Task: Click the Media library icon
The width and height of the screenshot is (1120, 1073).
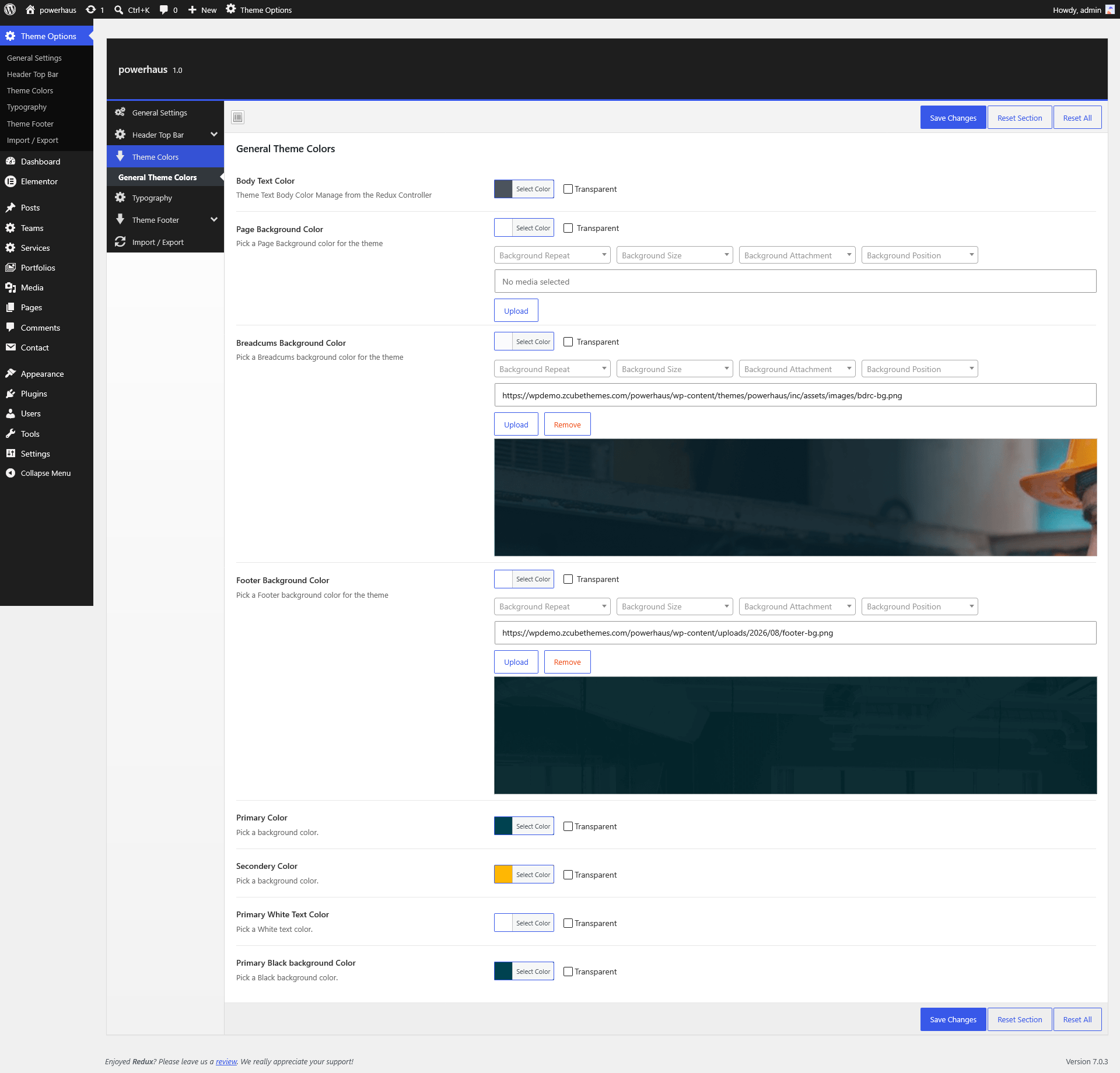Action: pyautogui.click(x=10, y=287)
